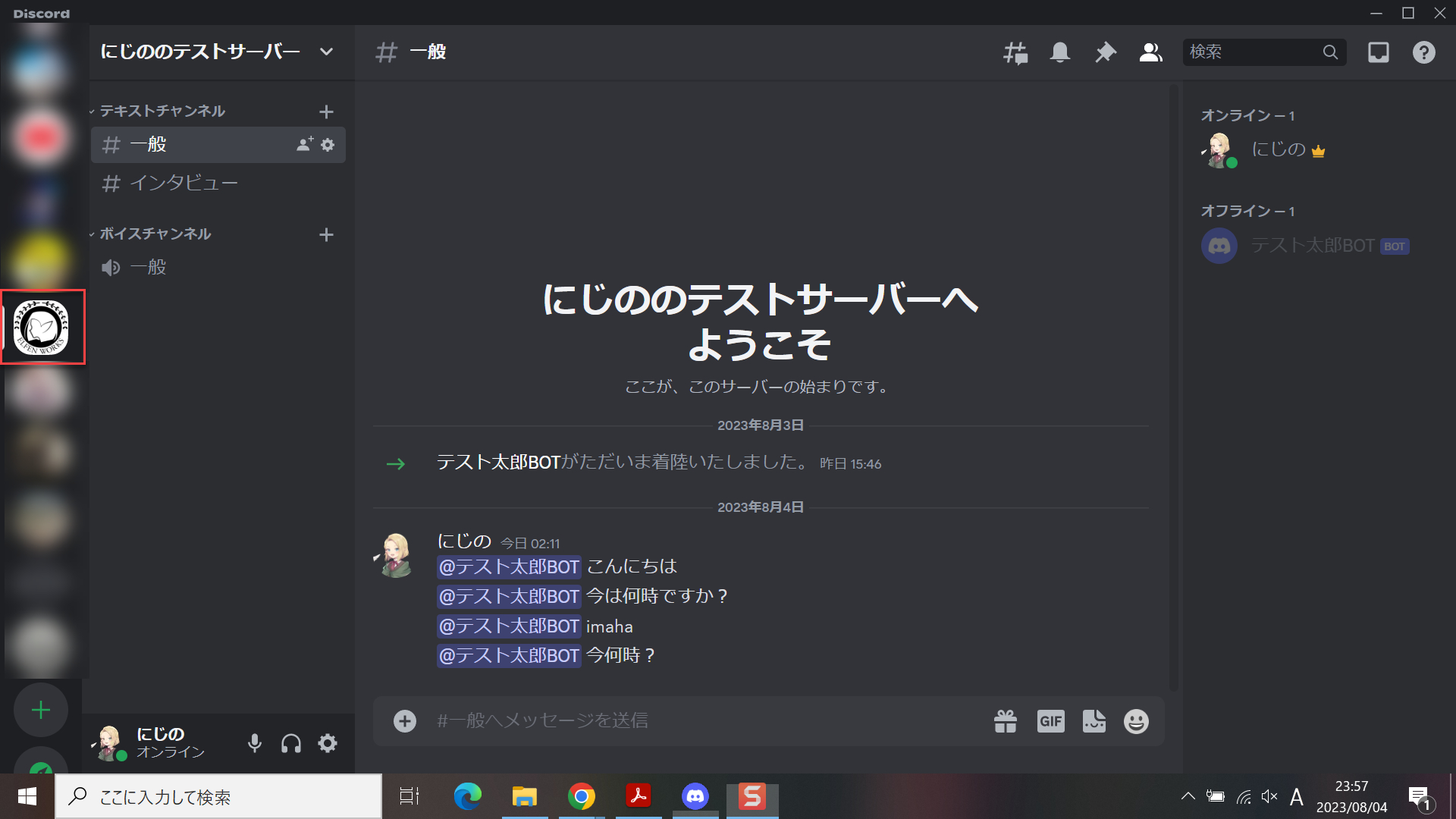Screen dimensions: 1456x819
Task: Launch Chrome from the taskbar
Action: click(582, 796)
